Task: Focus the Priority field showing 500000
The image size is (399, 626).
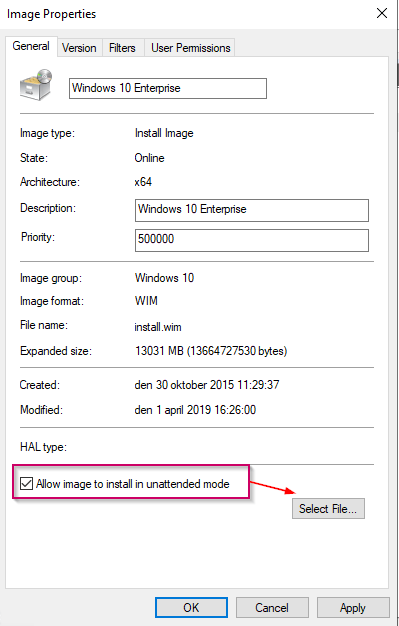Action: (252, 240)
